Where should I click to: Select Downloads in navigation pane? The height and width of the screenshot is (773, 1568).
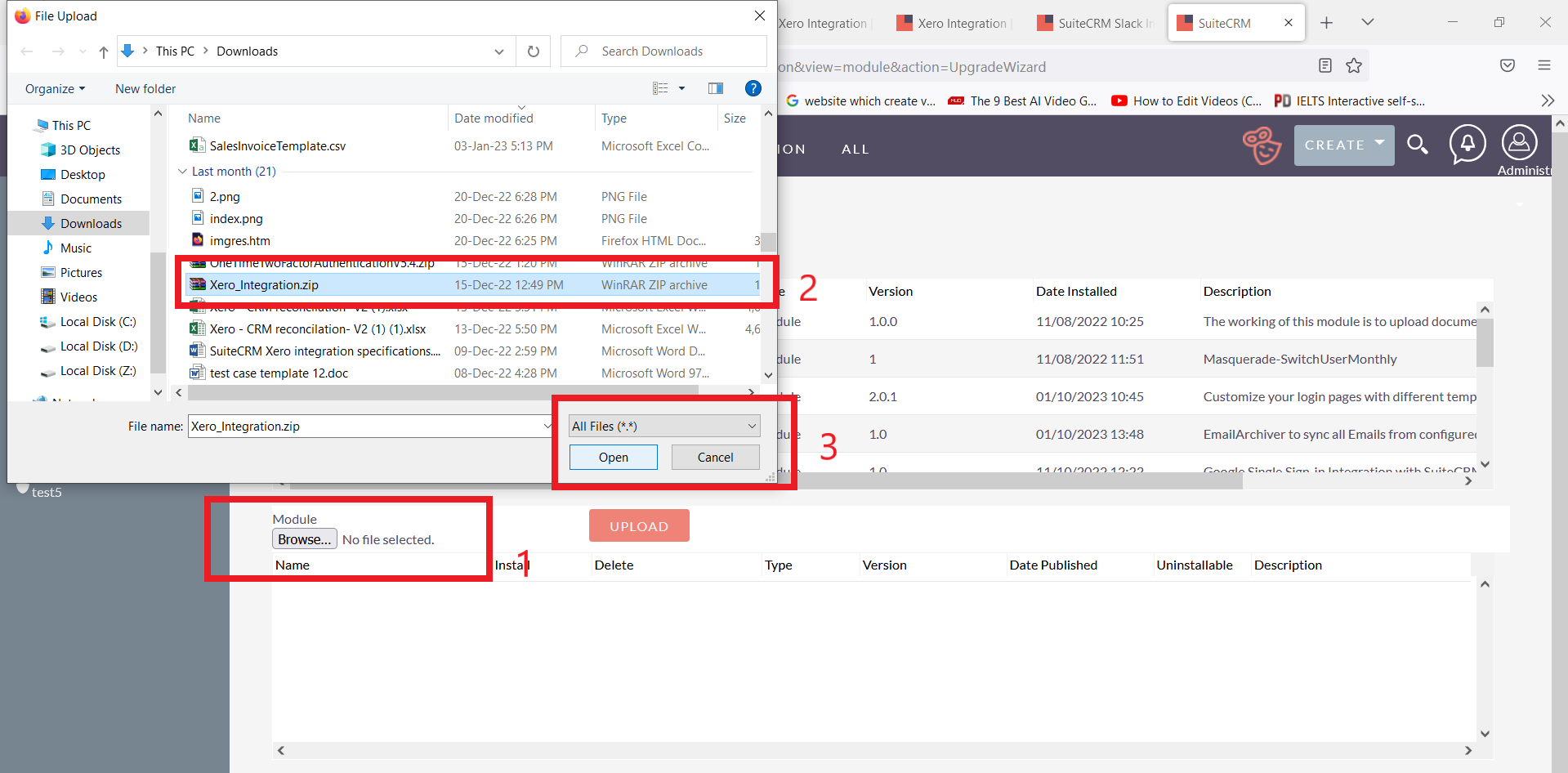tap(91, 224)
